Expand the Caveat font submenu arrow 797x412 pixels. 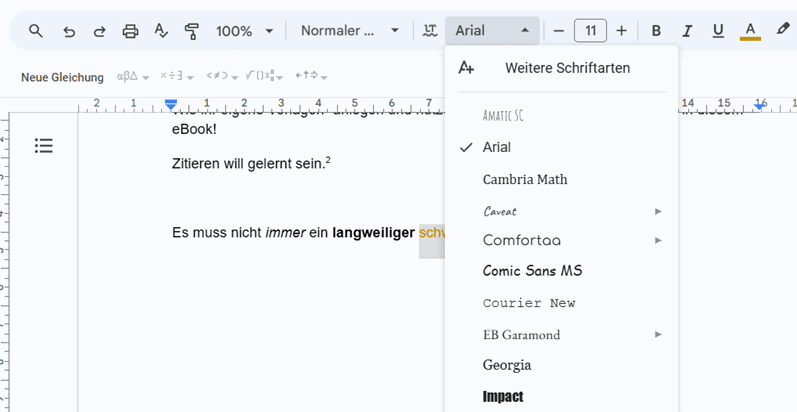(x=658, y=211)
